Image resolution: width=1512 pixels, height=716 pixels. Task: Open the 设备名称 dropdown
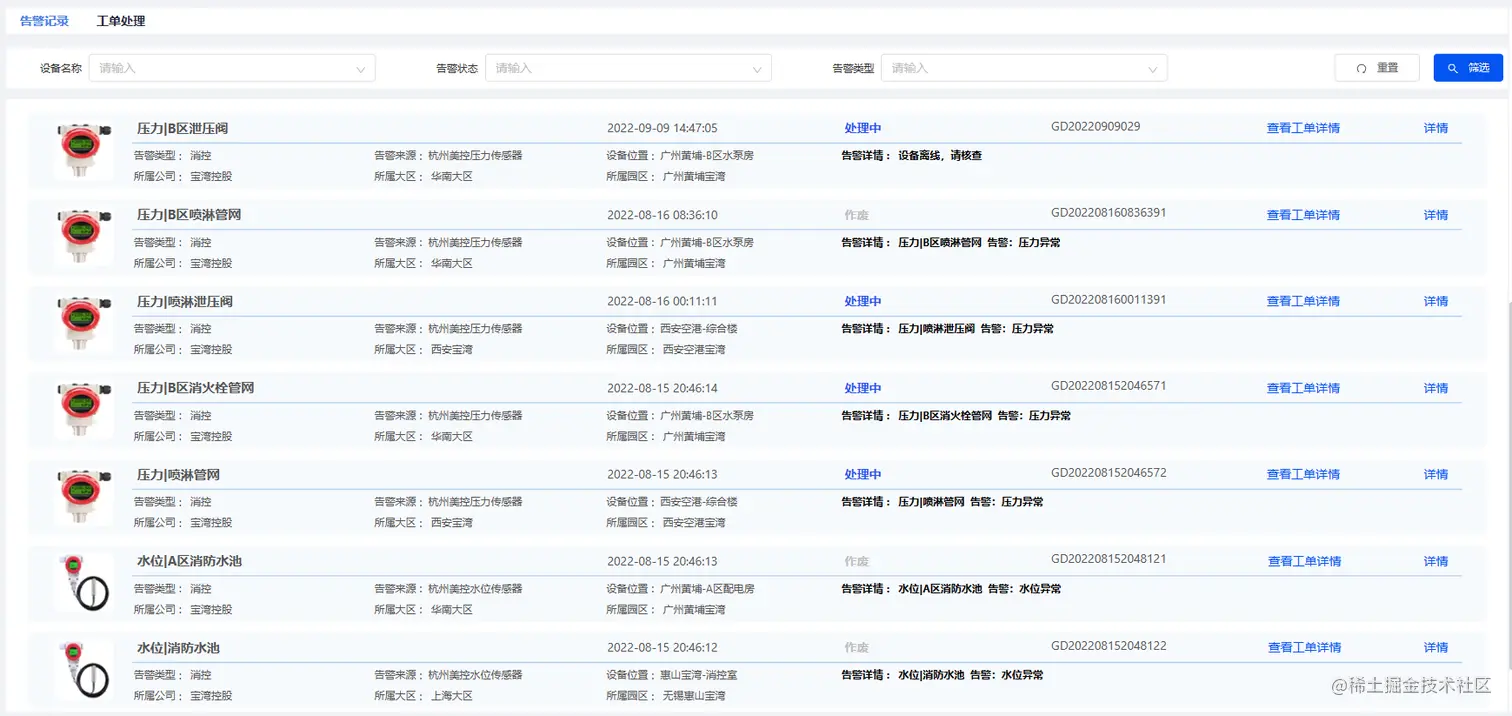pyautogui.click(x=232, y=68)
